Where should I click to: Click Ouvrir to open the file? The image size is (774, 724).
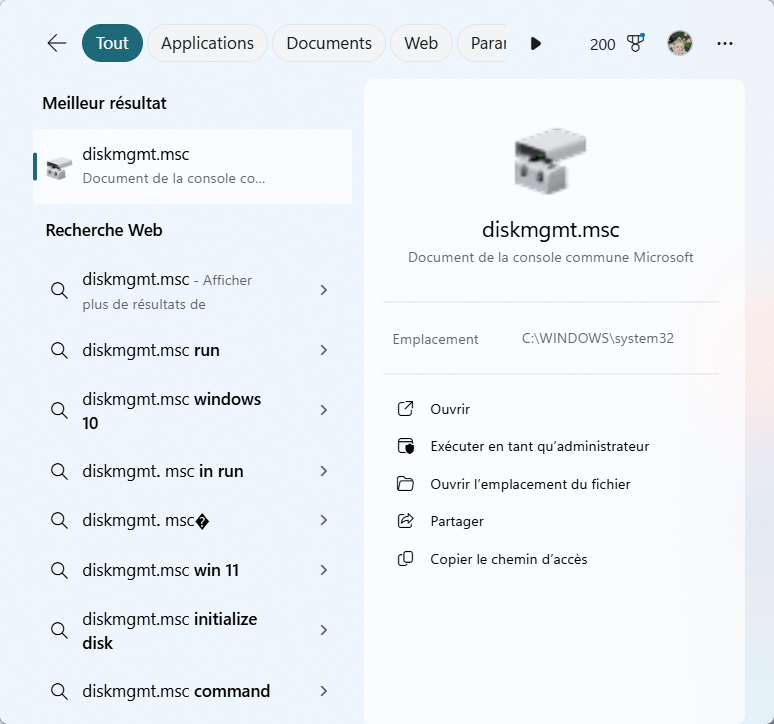[450, 409]
